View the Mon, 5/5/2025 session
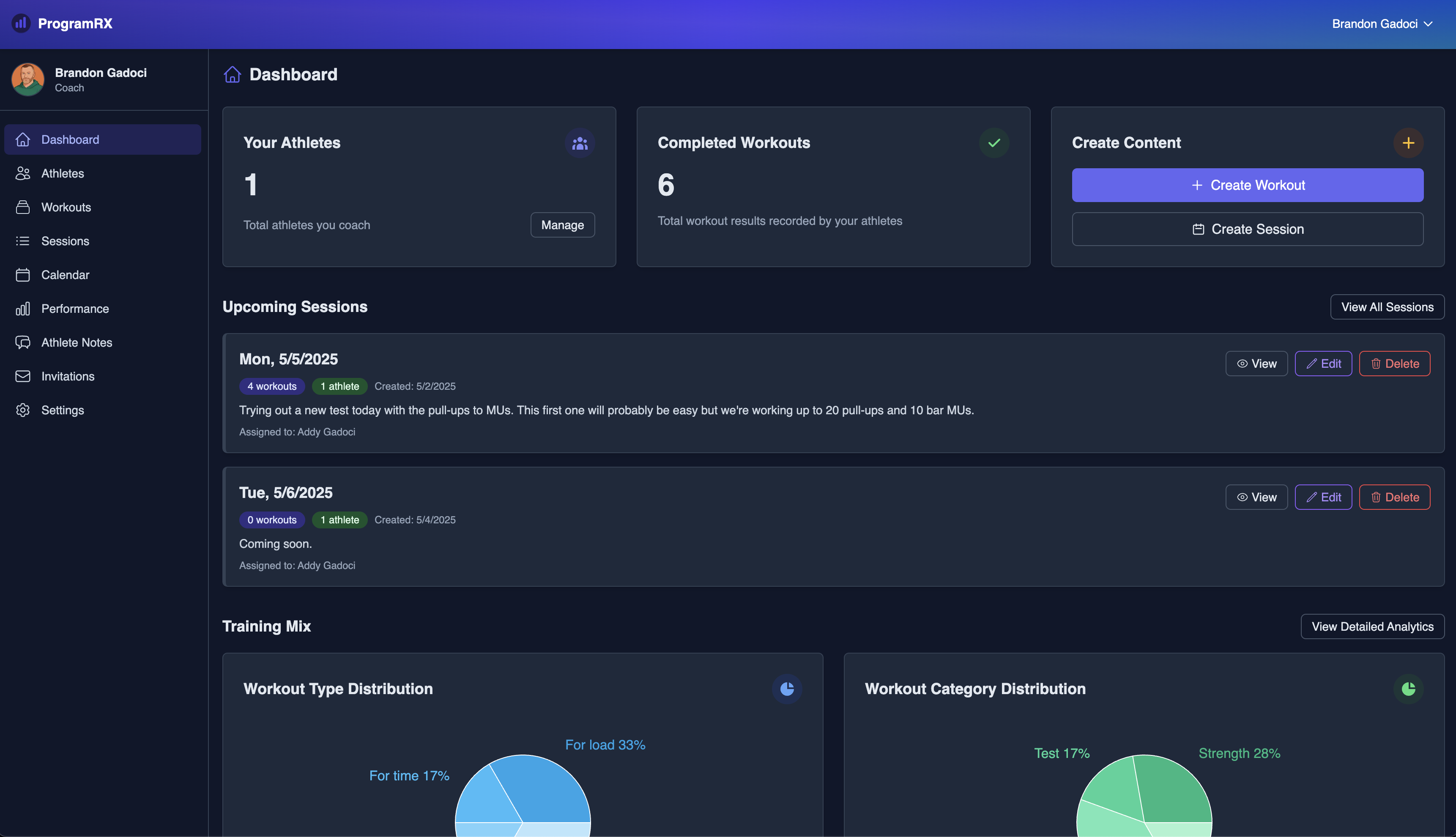The width and height of the screenshot is (1456, 837). tap(1256, 364)
